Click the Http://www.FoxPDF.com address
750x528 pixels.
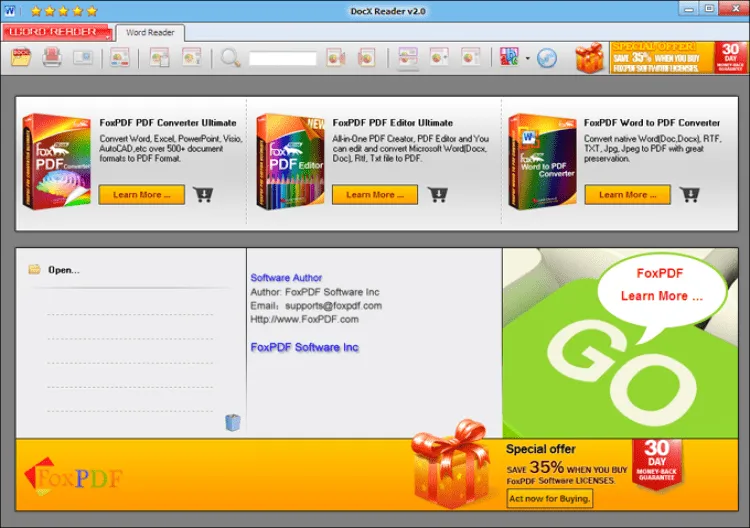click(304, 319)
